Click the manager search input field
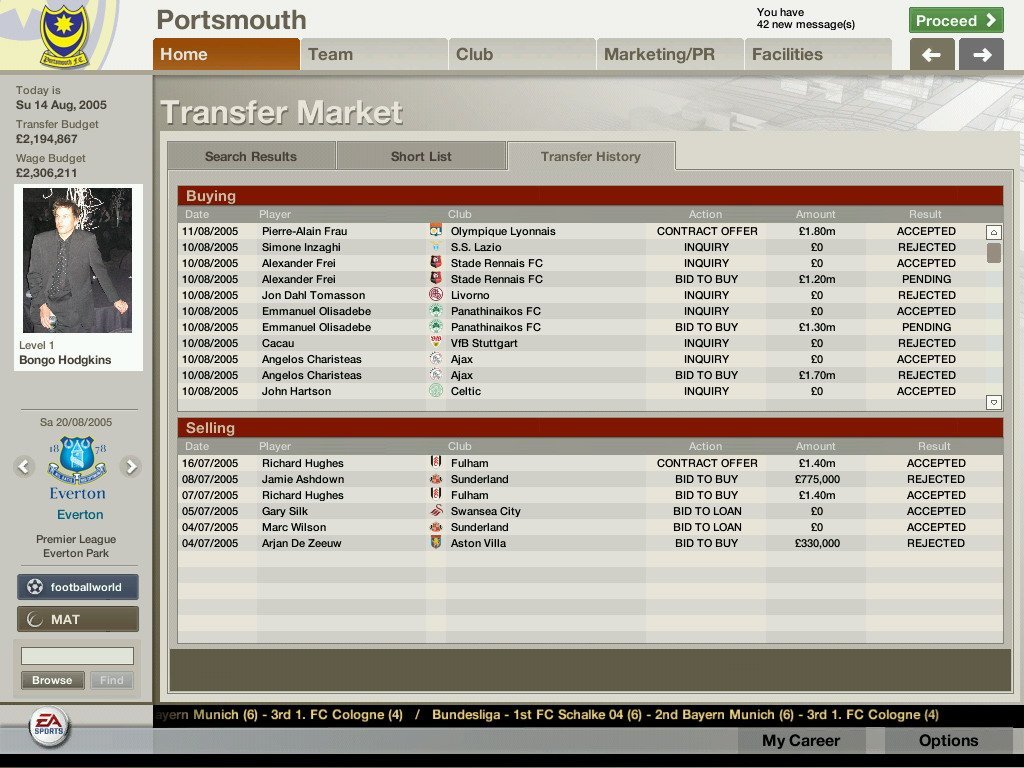 click(x=77, y=656)
